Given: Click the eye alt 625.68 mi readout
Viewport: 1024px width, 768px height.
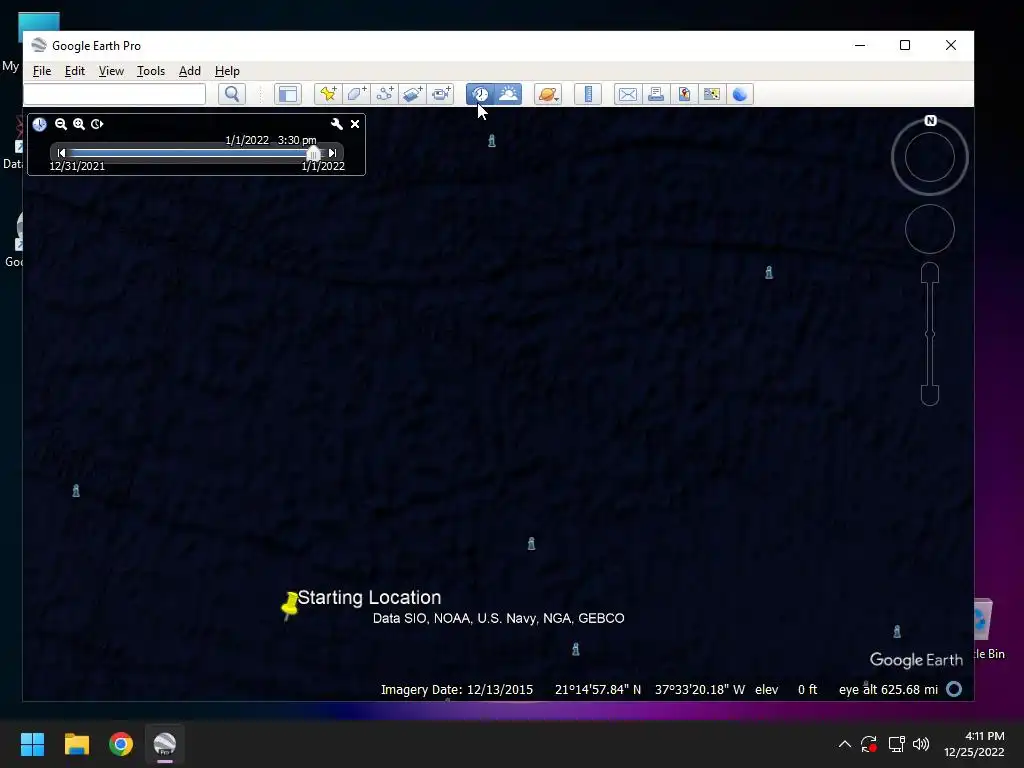Looking at the screenshot, I should (x=888, y=690).
